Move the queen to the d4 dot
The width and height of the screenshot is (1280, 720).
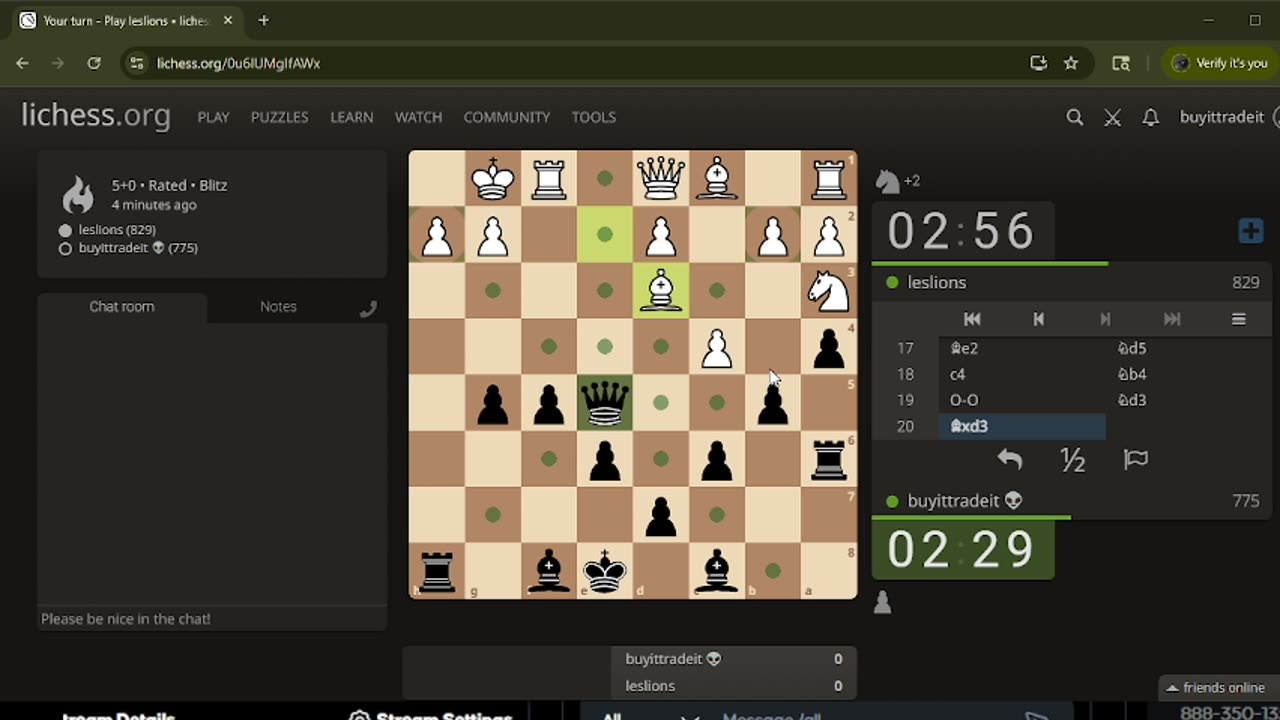[x=661, y=347]
